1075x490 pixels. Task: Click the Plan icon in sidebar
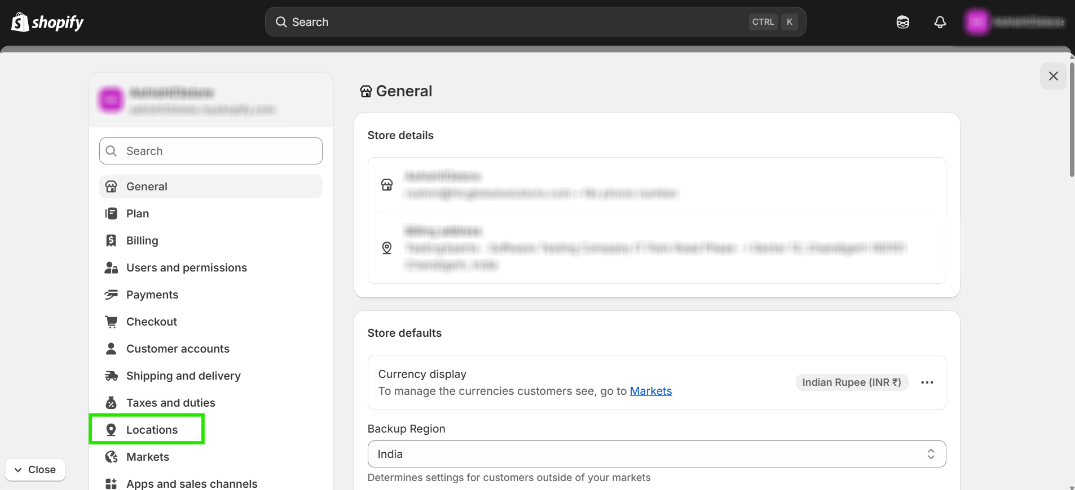(x=111, y=214)
